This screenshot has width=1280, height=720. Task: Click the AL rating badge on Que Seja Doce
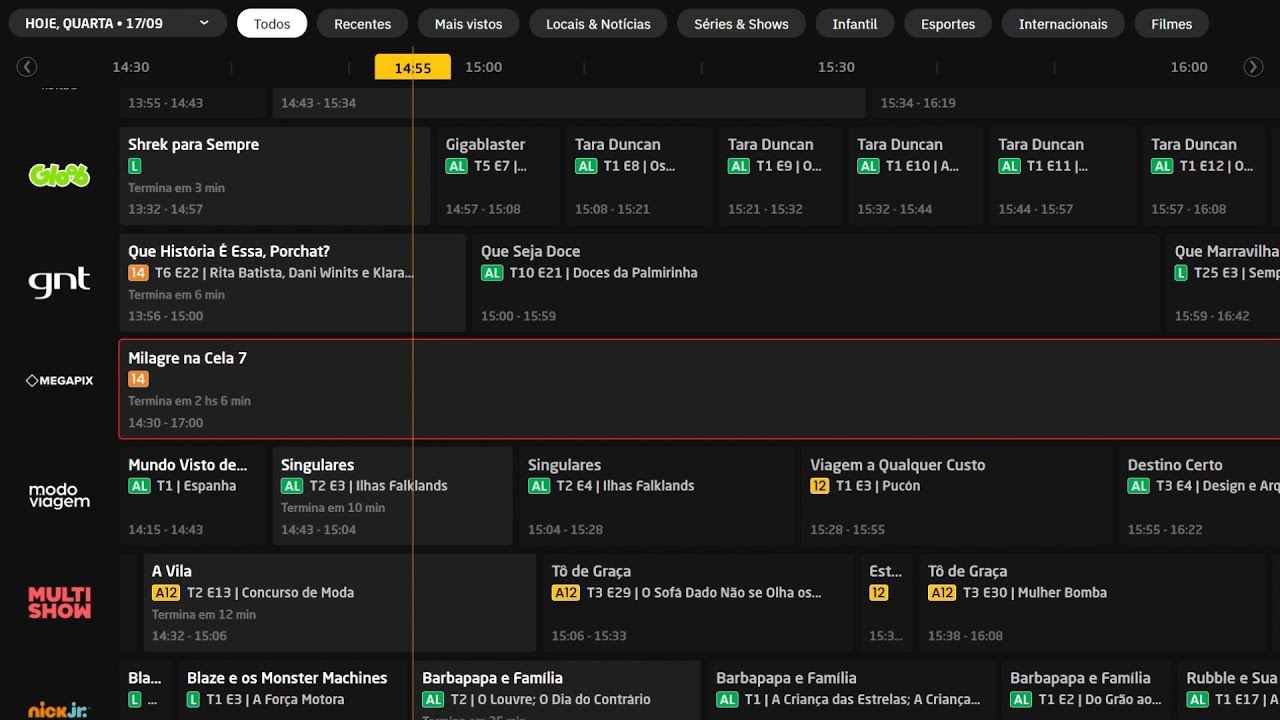[492, 273]
